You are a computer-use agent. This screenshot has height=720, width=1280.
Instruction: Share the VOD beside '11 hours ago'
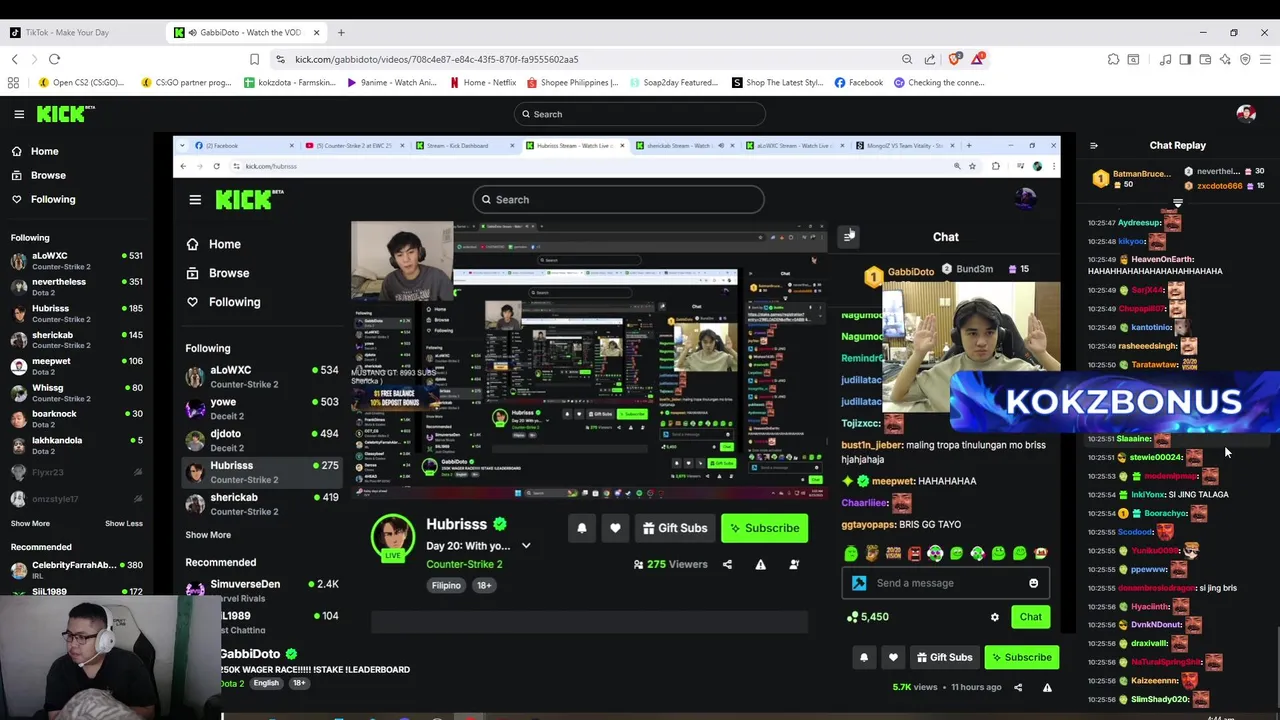click(1018, 687)
